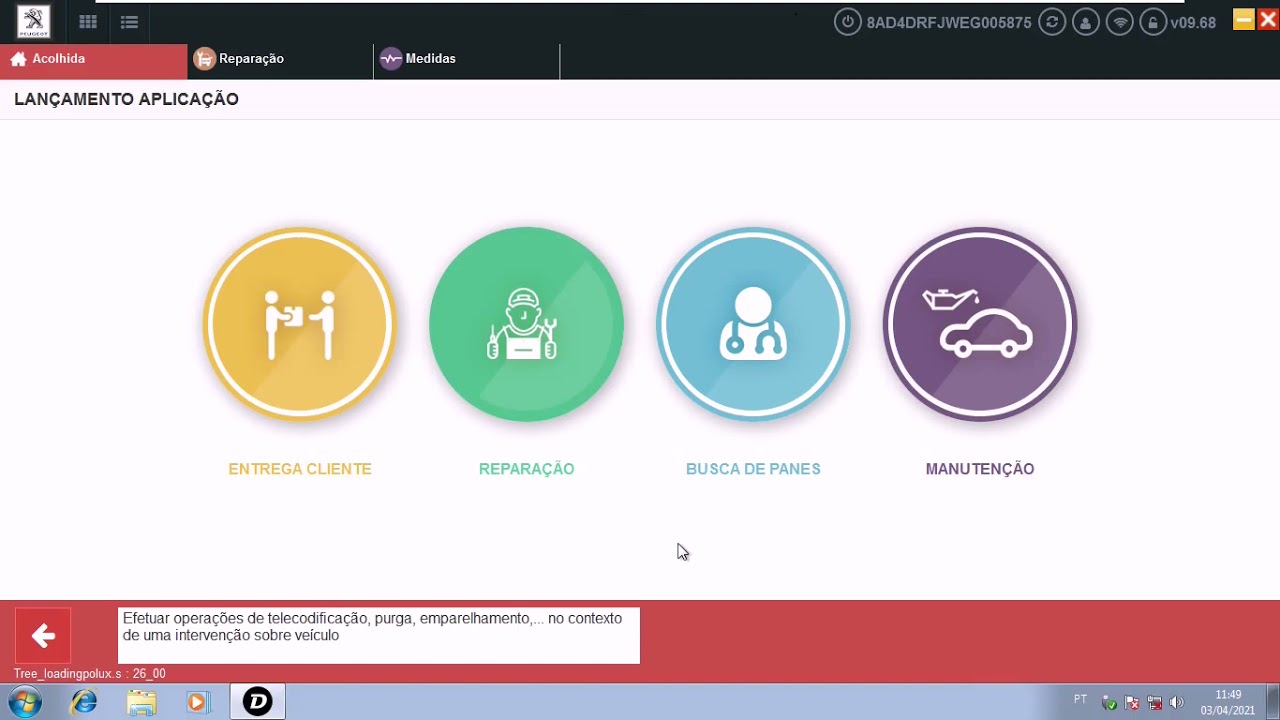The image size is (1280, 720).
Task: Click the network tray icon
Action: 1155,702
